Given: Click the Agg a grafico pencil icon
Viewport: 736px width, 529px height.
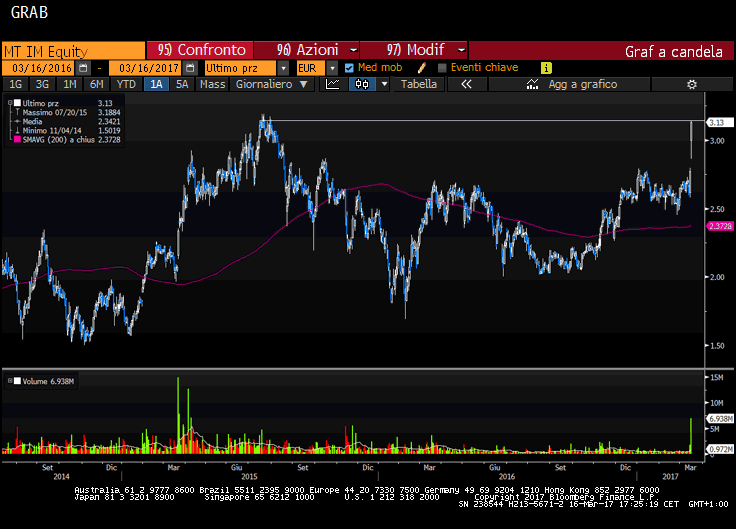Looking at the screenshot, I should pyautogui.click(x=533, y=85).
